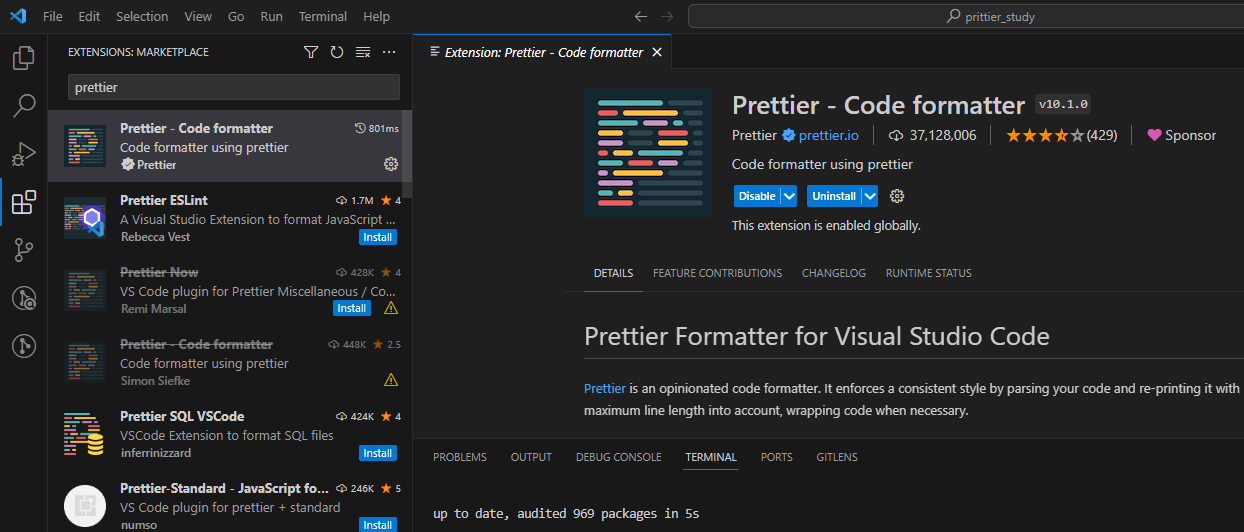Open the Search view in activity bar
The height and width of the screenshot is (532, 1244).
[x=24, y=106]
